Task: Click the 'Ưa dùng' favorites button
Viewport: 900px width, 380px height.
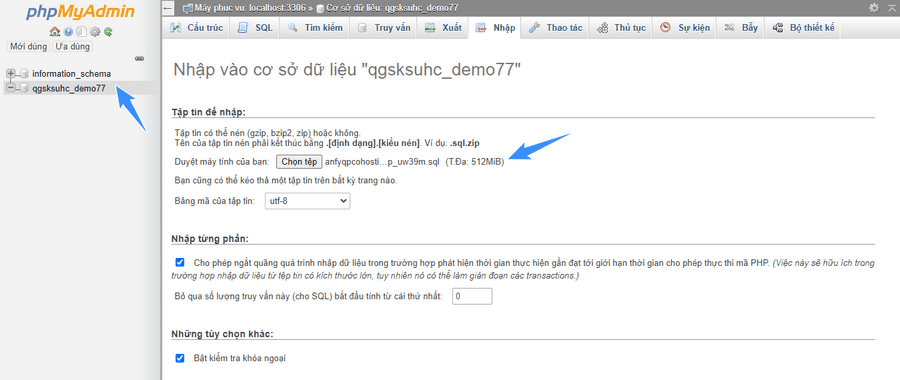Action: point(72,46)
